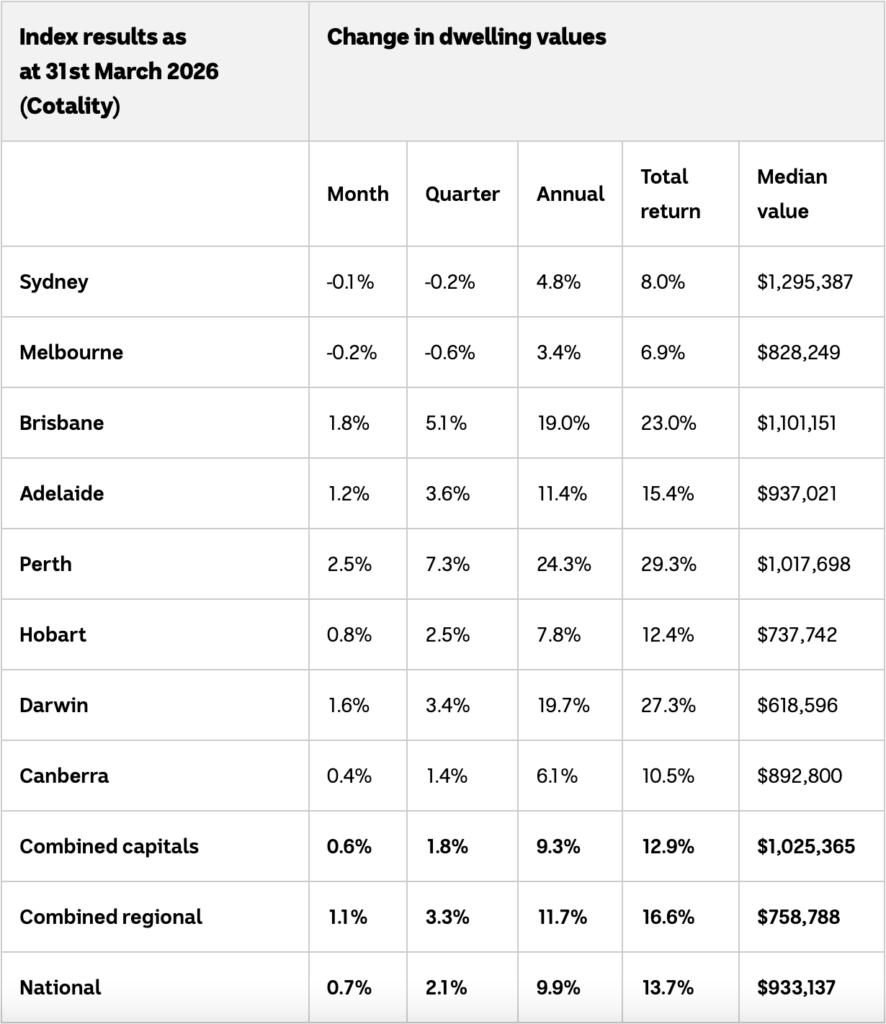Select the Quarter column header
The image size is (886, 1024).
click(462, 194)
